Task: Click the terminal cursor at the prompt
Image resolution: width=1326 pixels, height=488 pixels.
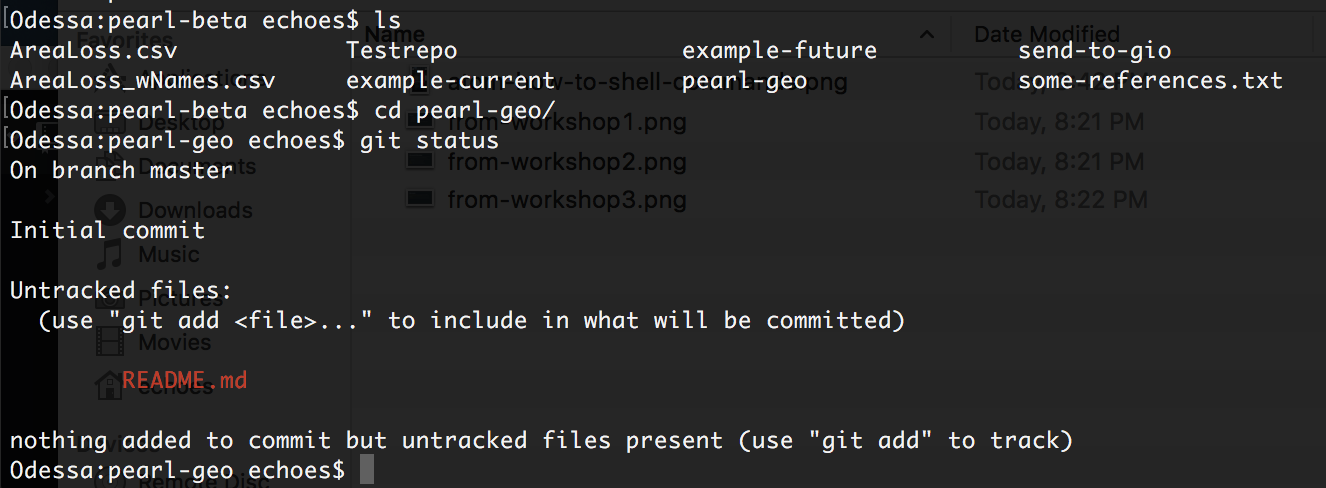Action: pos(366,470)
